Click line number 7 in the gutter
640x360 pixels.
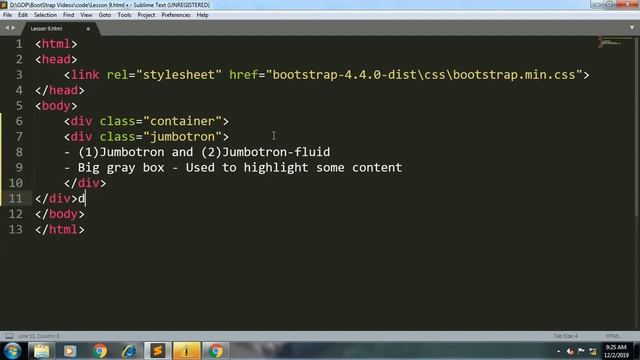[x=19, y=137]
